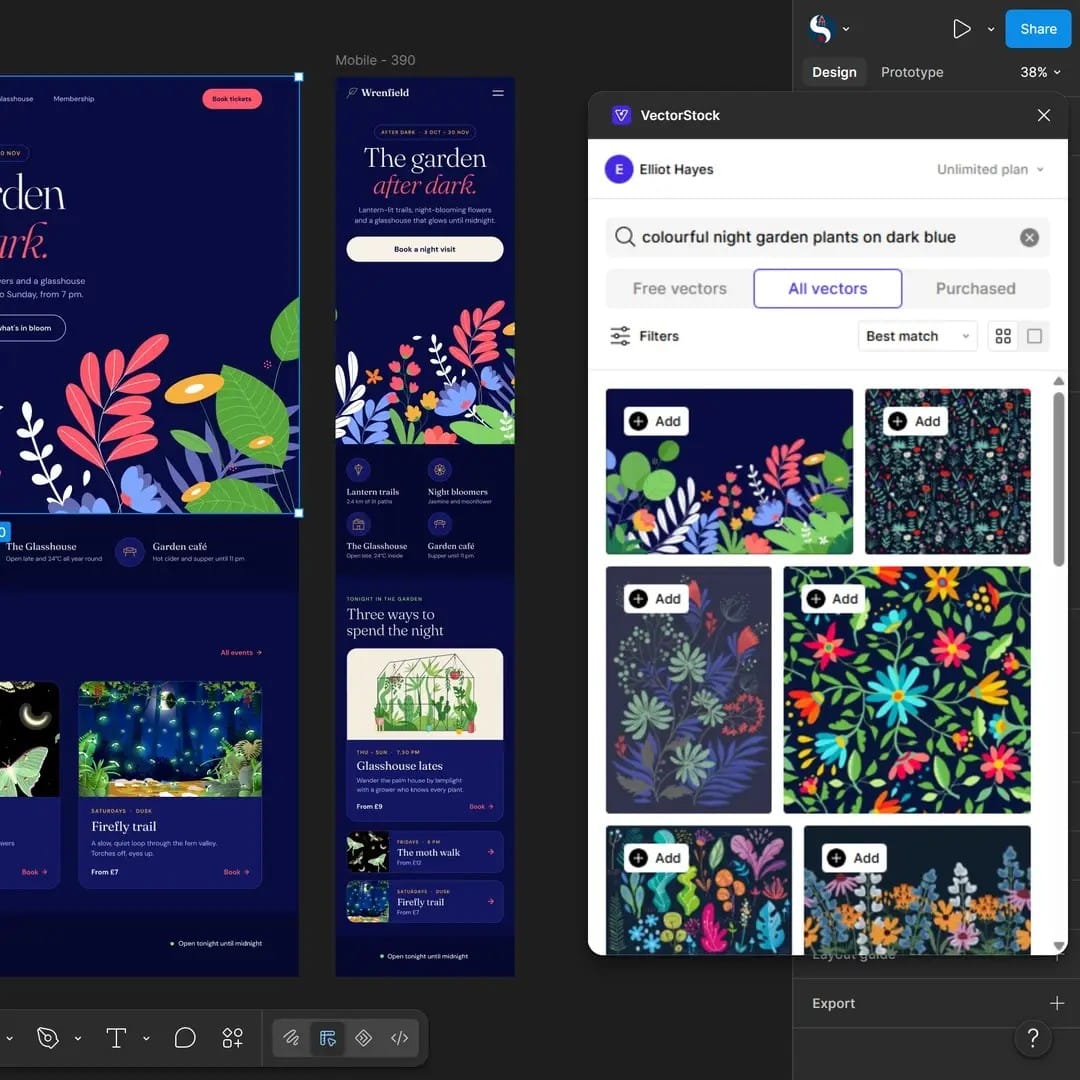This screenshot has width=1080, height=1080.
Task: Open the user avatar menu chevron
Action: (x=846, y=29)
